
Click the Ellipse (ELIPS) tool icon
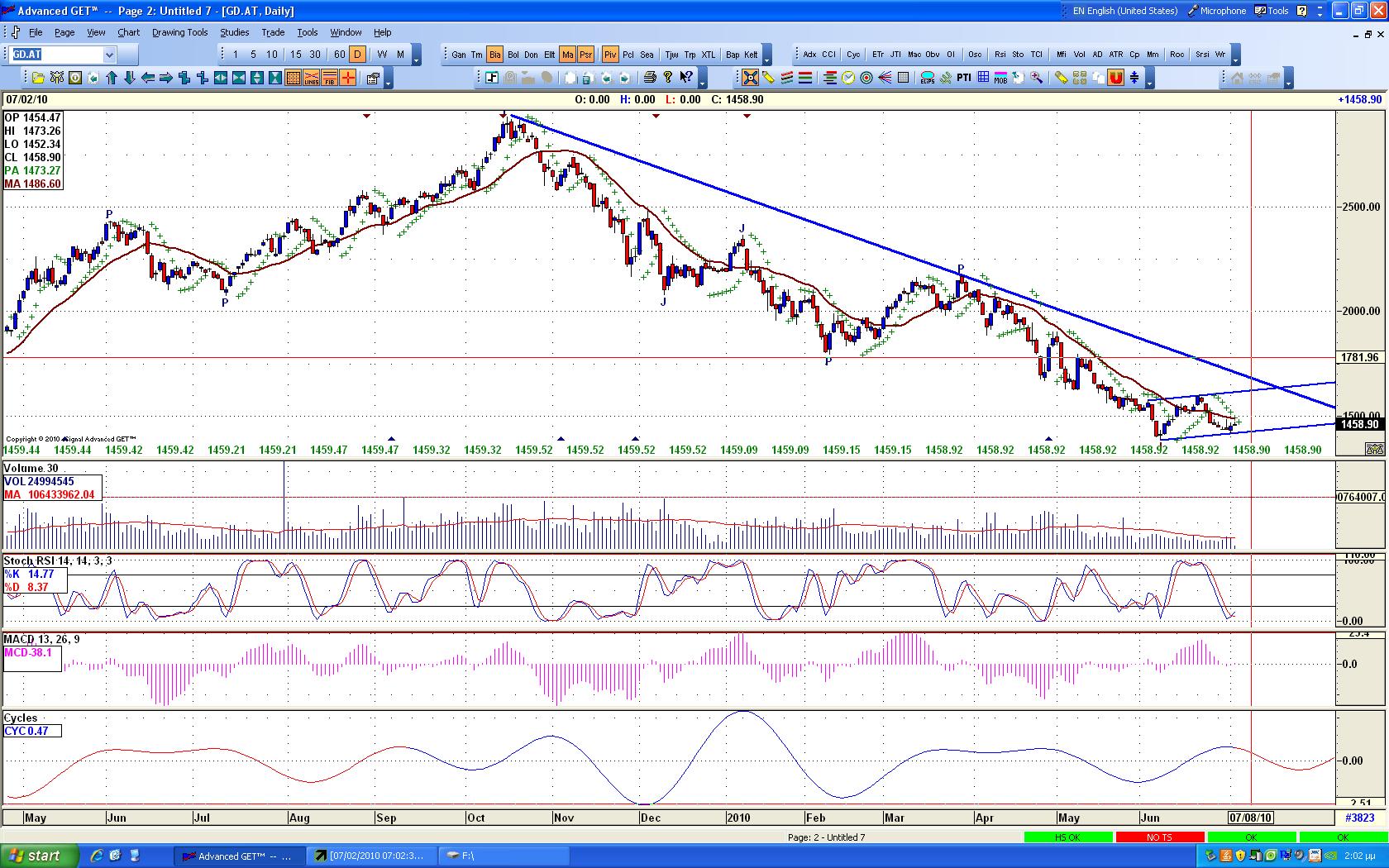[928, 78]
